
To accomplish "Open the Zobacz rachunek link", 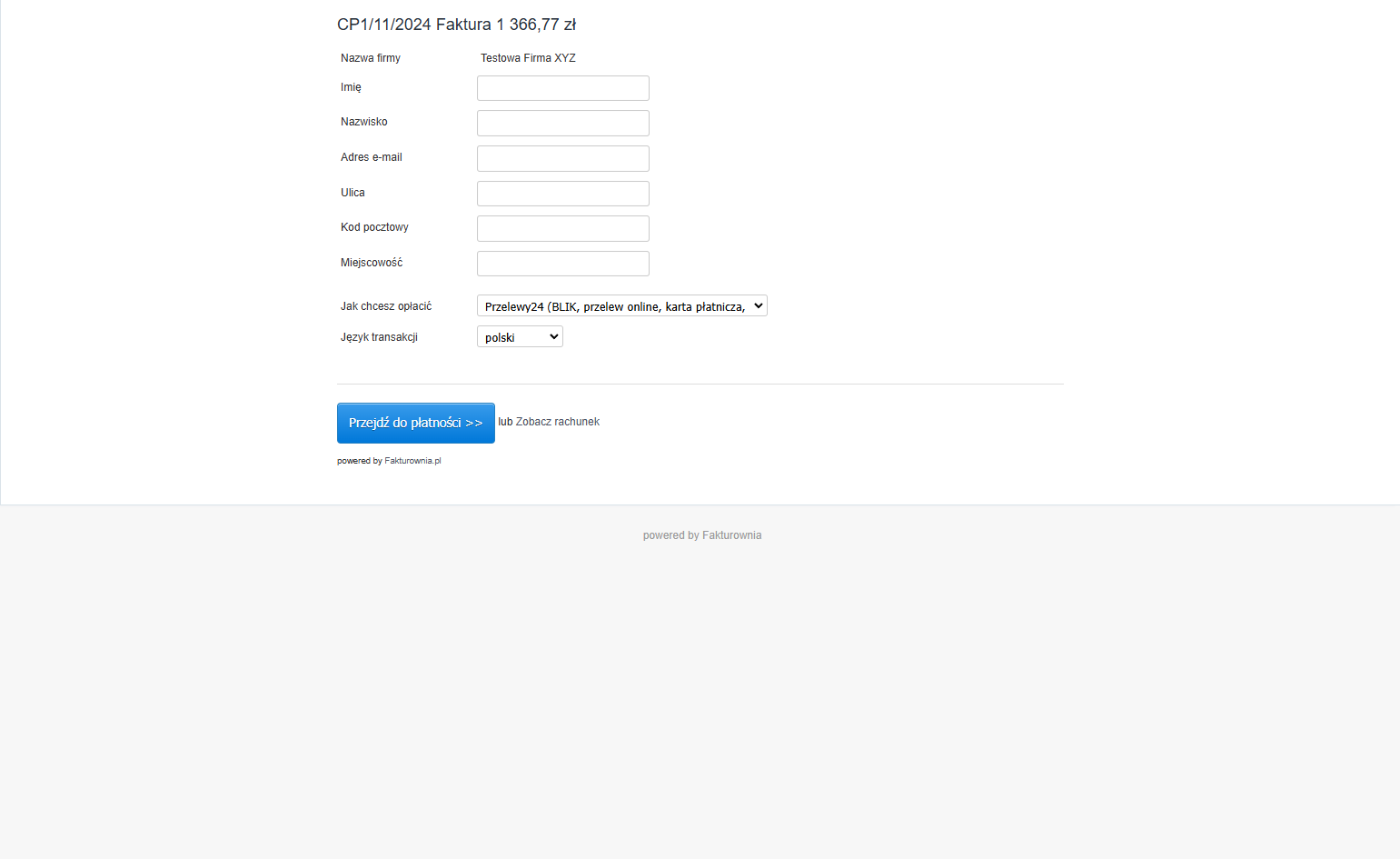I will coord(558,422).
